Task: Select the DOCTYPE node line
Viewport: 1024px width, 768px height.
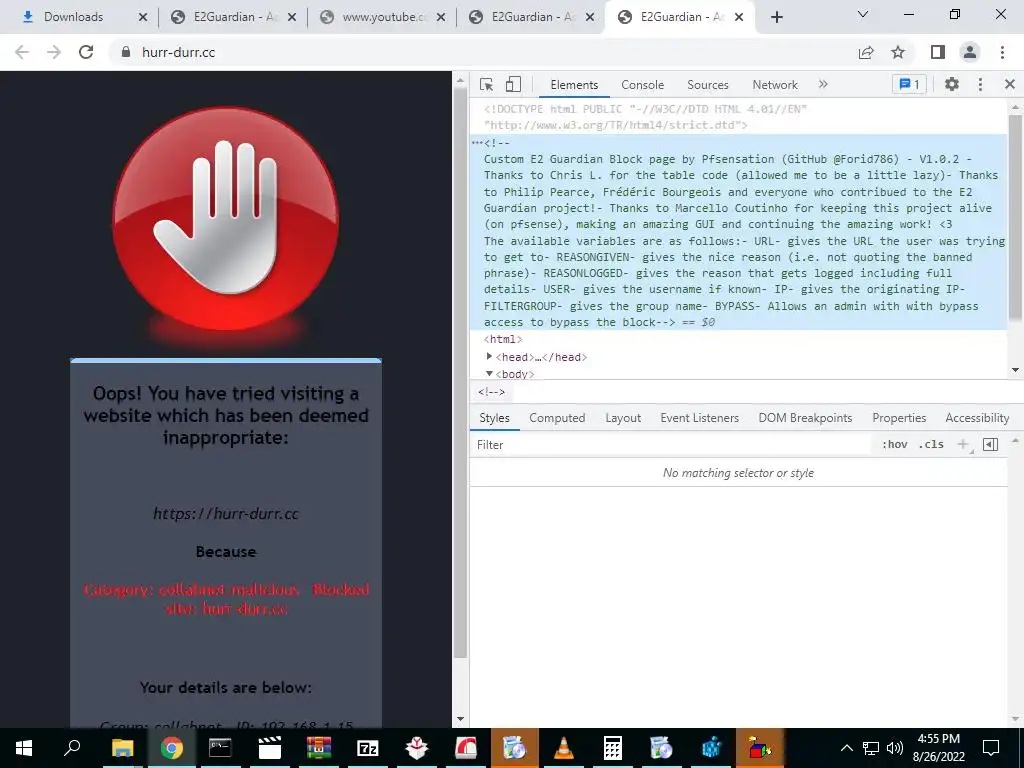Action: pyautogui.click(x=646, y=117)
